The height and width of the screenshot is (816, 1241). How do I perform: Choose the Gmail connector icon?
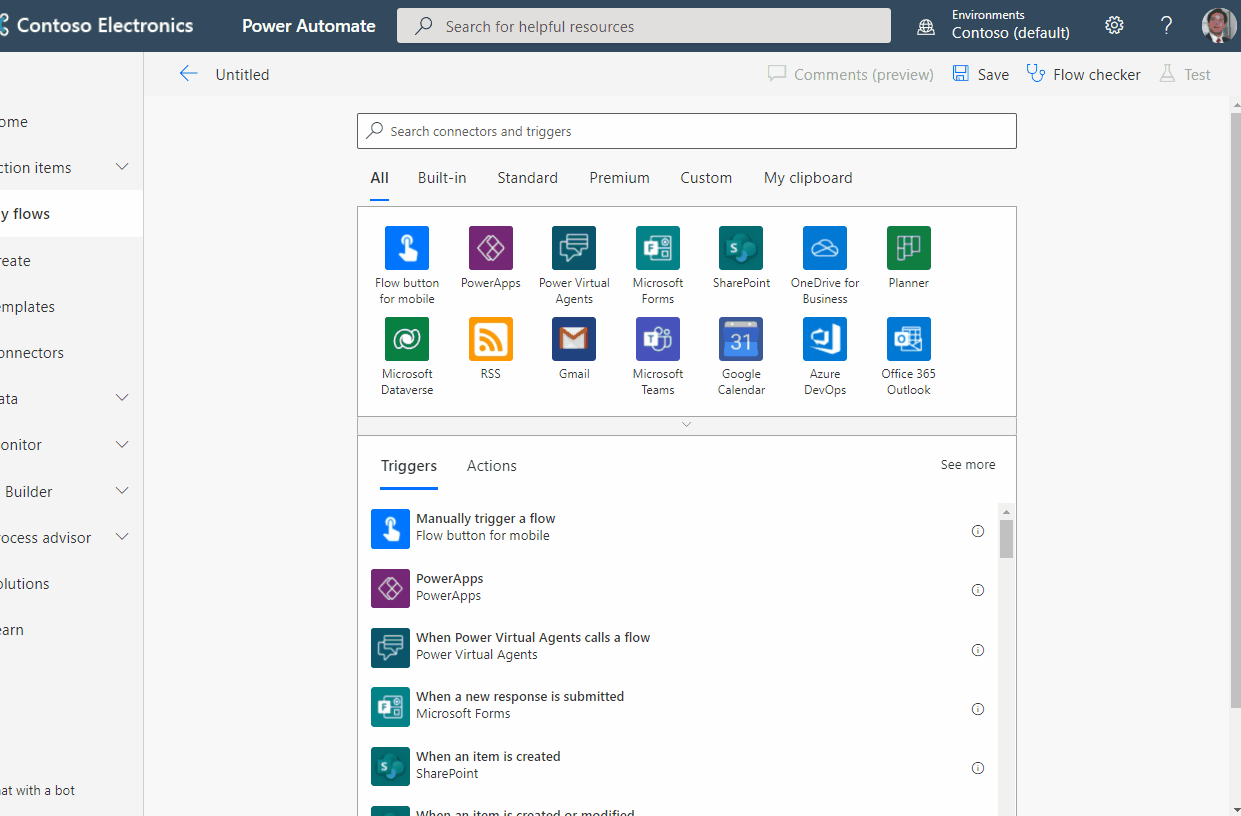click(x=574, y=339)
